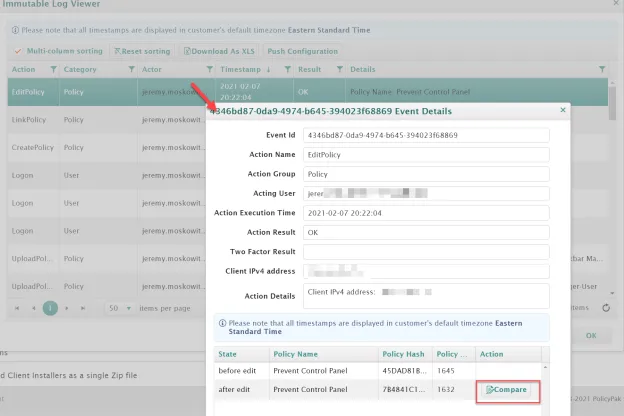624x416 pixels.
Task: Filter the Action column
Action: pyautogui.click(x=53, y=69)
